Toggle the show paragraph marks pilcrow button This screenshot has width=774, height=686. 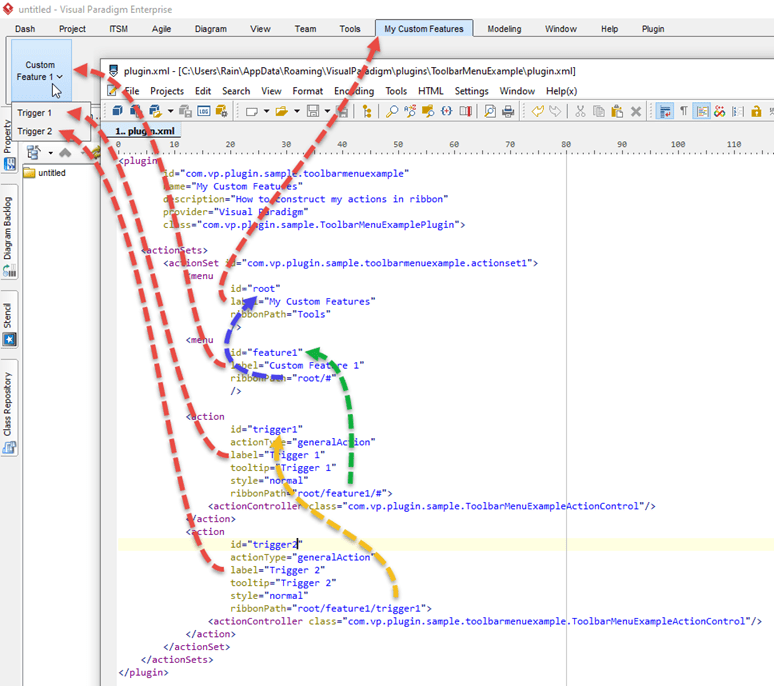tap(684, 111)
